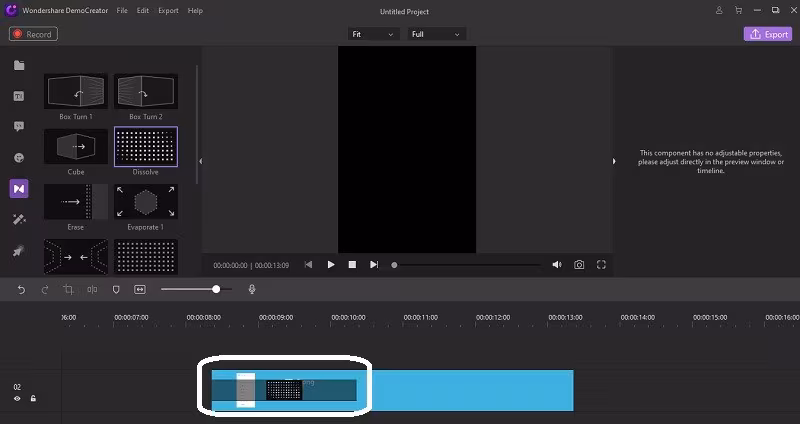Open the Export menu

click(x=168, y=11)
